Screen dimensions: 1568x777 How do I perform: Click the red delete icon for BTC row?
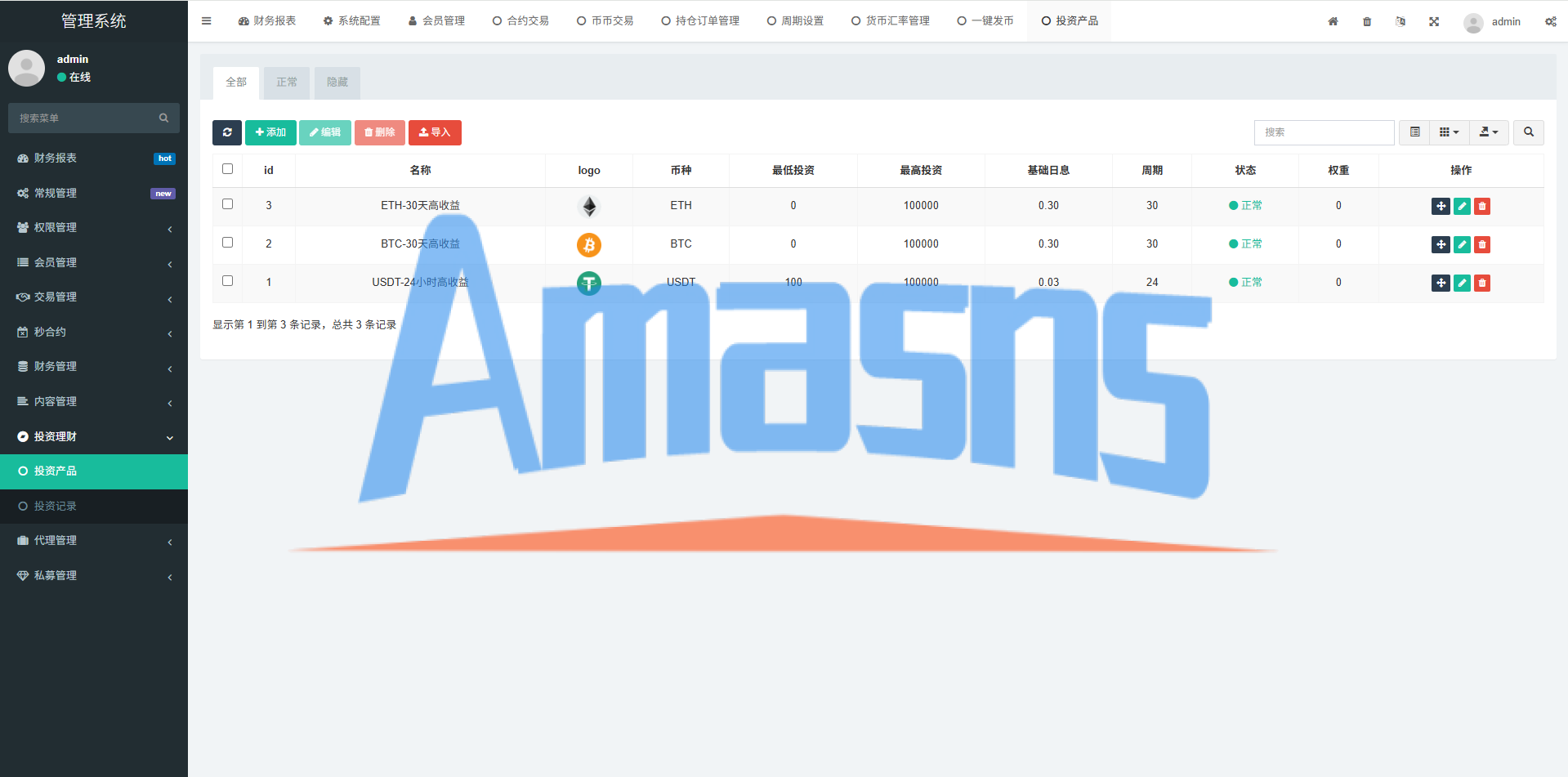point(1482,244)
